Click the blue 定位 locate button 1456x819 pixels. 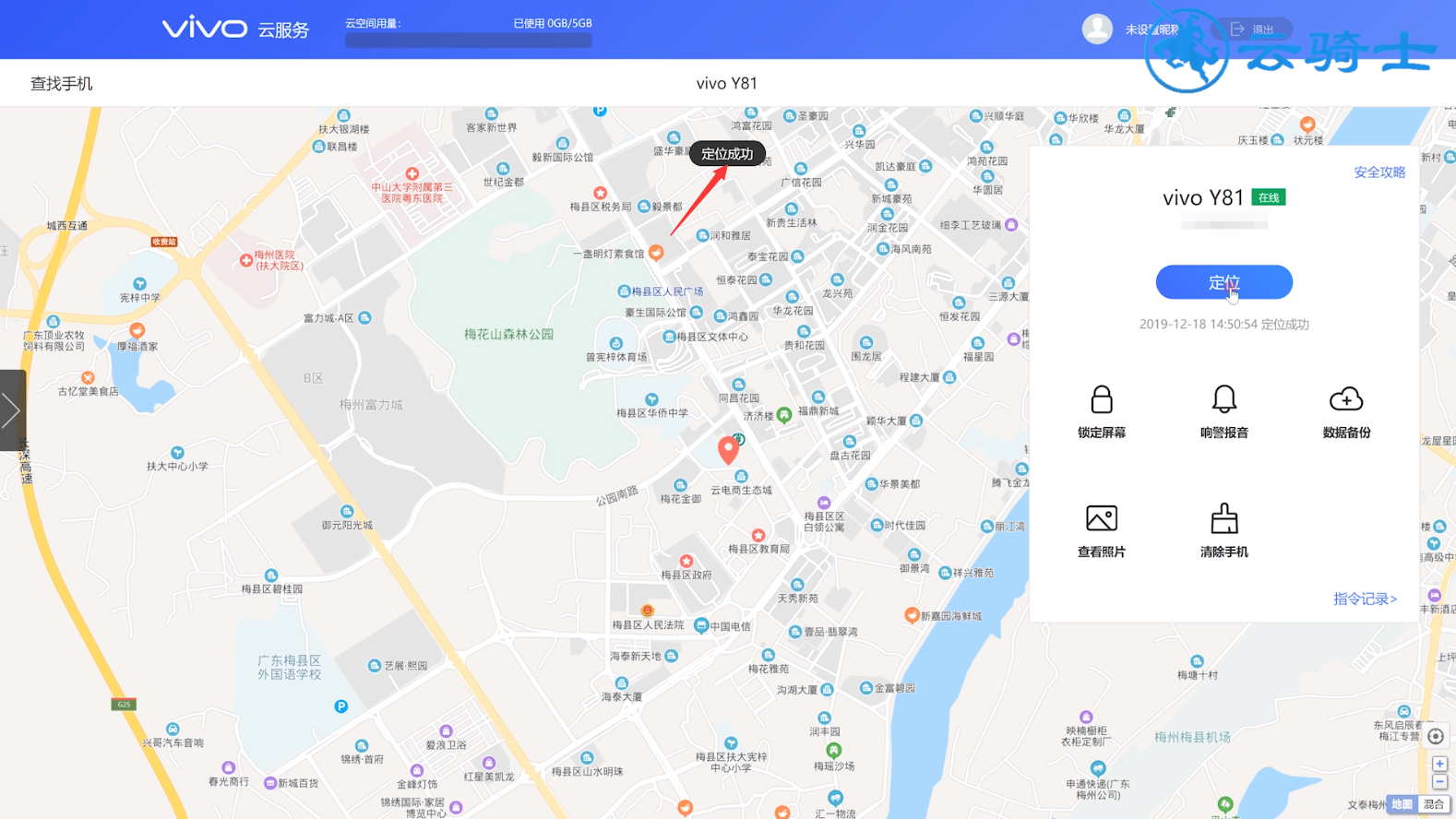[1223, 282]
